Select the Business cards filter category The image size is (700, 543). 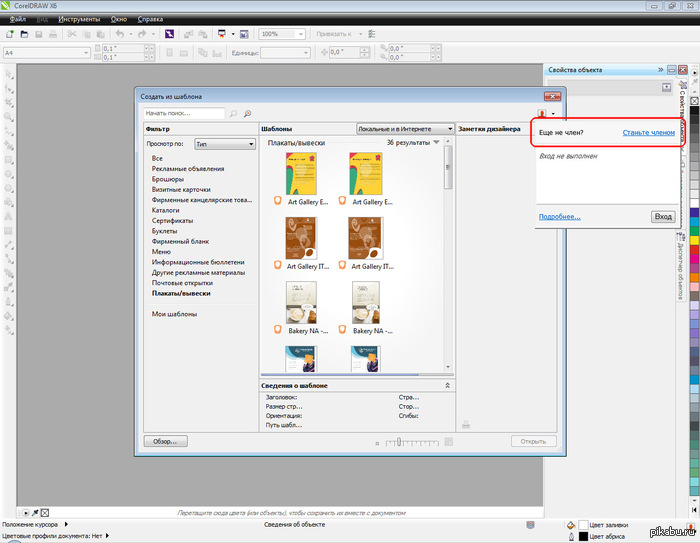click(181, 189)
